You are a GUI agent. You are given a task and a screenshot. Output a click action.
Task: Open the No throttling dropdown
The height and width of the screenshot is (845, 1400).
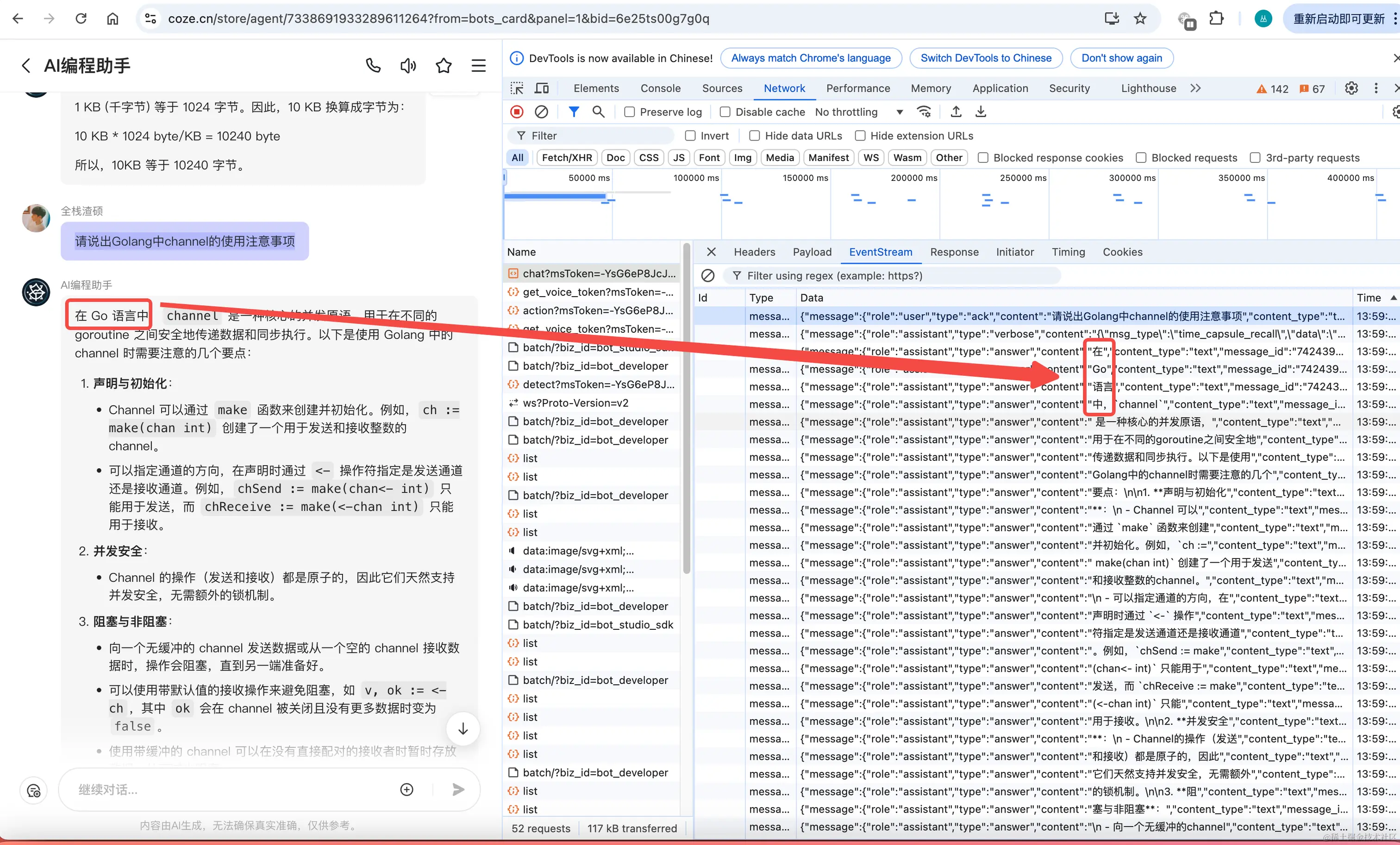click(x=858, y=112)
